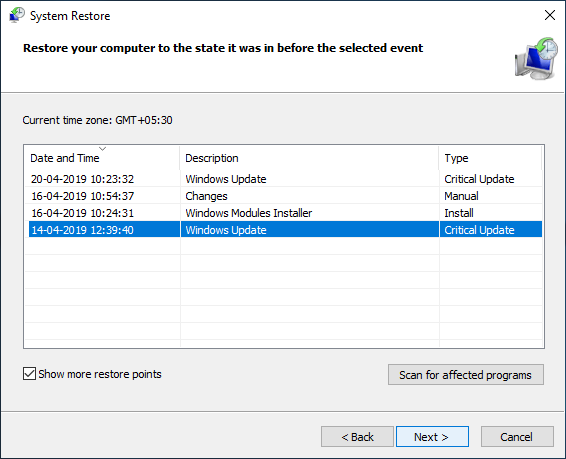Click Scan for affected programs
The height and width of the screenshot is (459, 566).
(466, 375)
